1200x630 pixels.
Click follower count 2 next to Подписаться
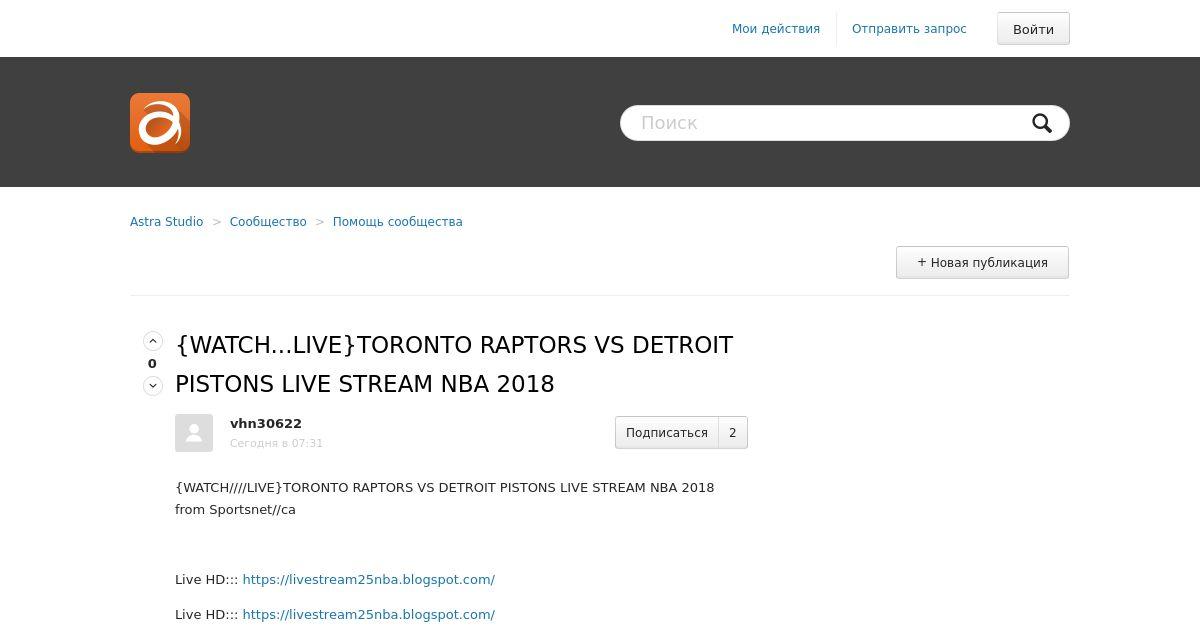733,433
